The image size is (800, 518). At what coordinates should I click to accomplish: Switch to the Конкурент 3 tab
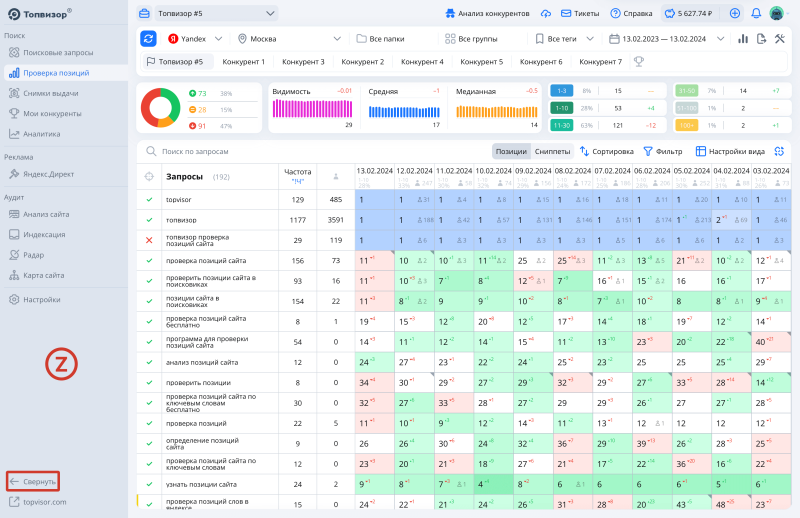(x=303, y=61)
